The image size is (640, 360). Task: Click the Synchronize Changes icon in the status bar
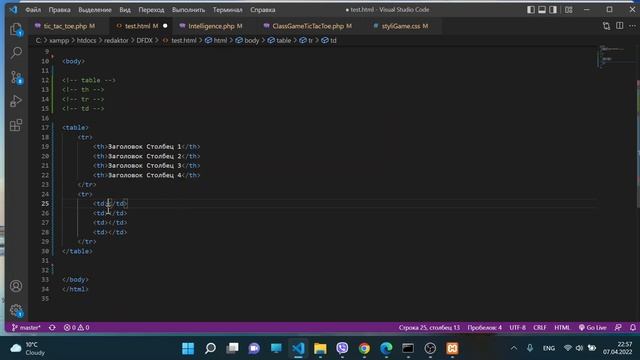tap(52, 328)
